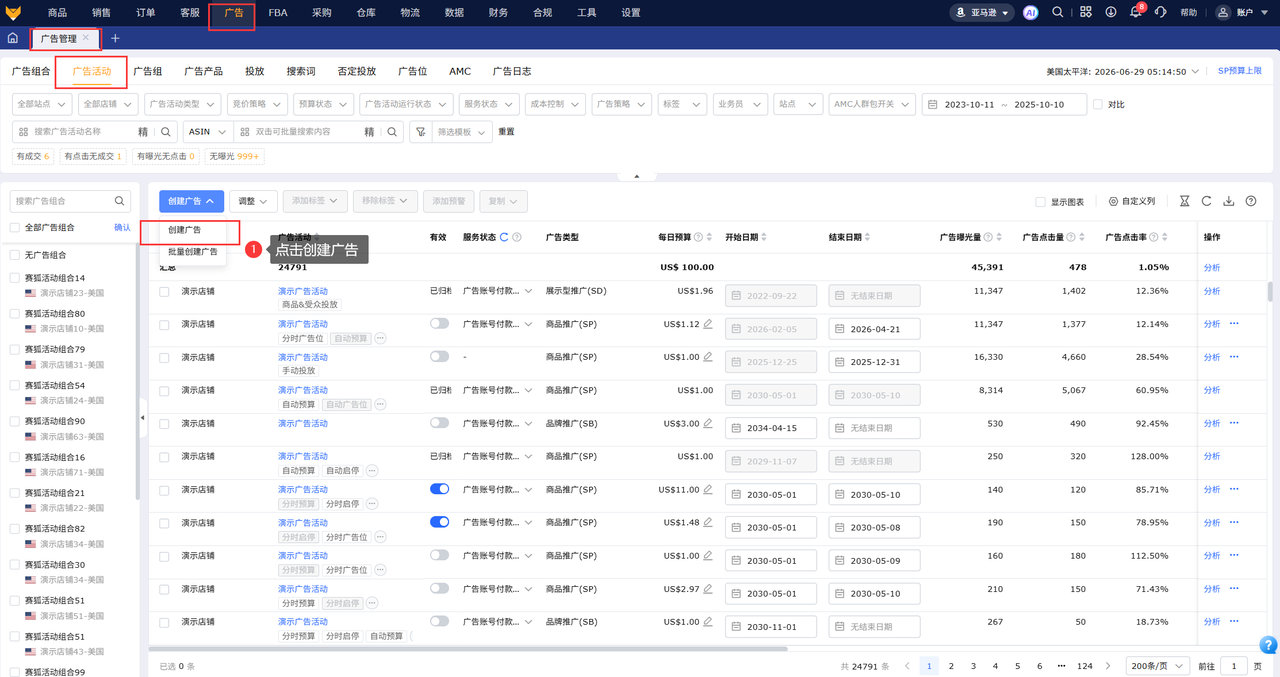The width and height of the screenshot is (1280, 677).
Task: Click the date range picker field
Action: click(1003, 104)
